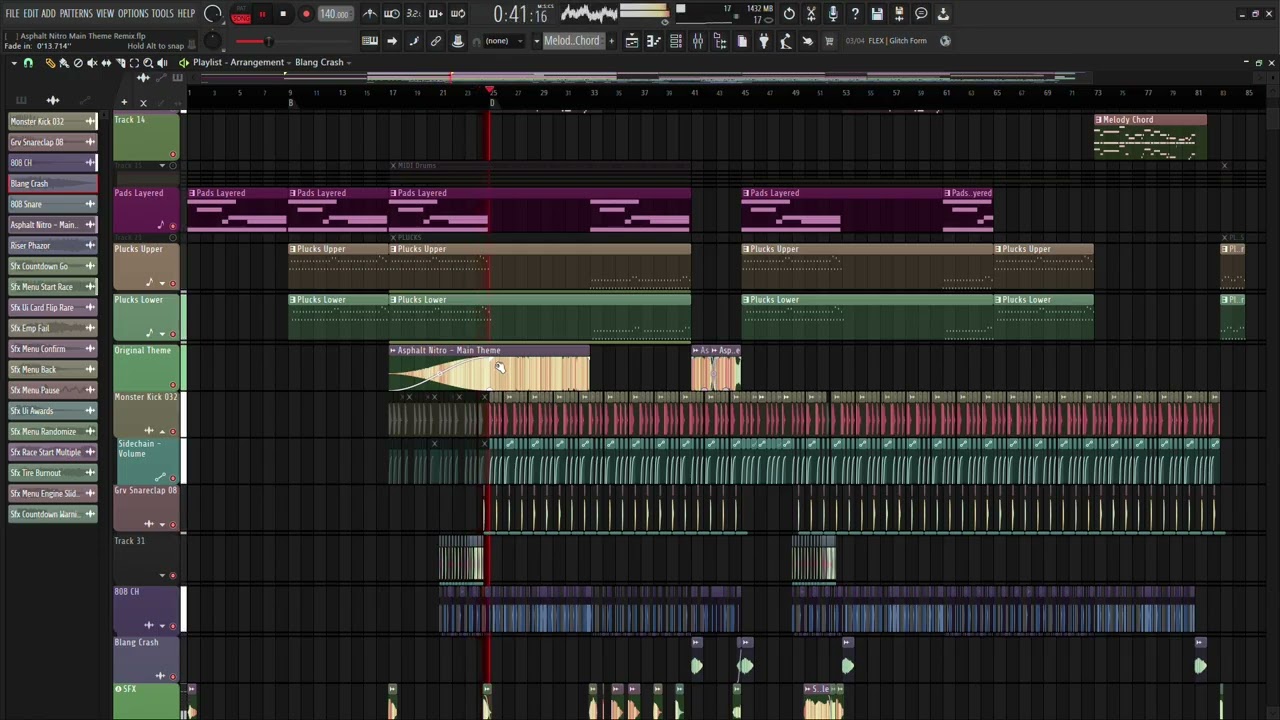Enable wait for input before playback
The image size is (1280, 720).
click(392, 14)
